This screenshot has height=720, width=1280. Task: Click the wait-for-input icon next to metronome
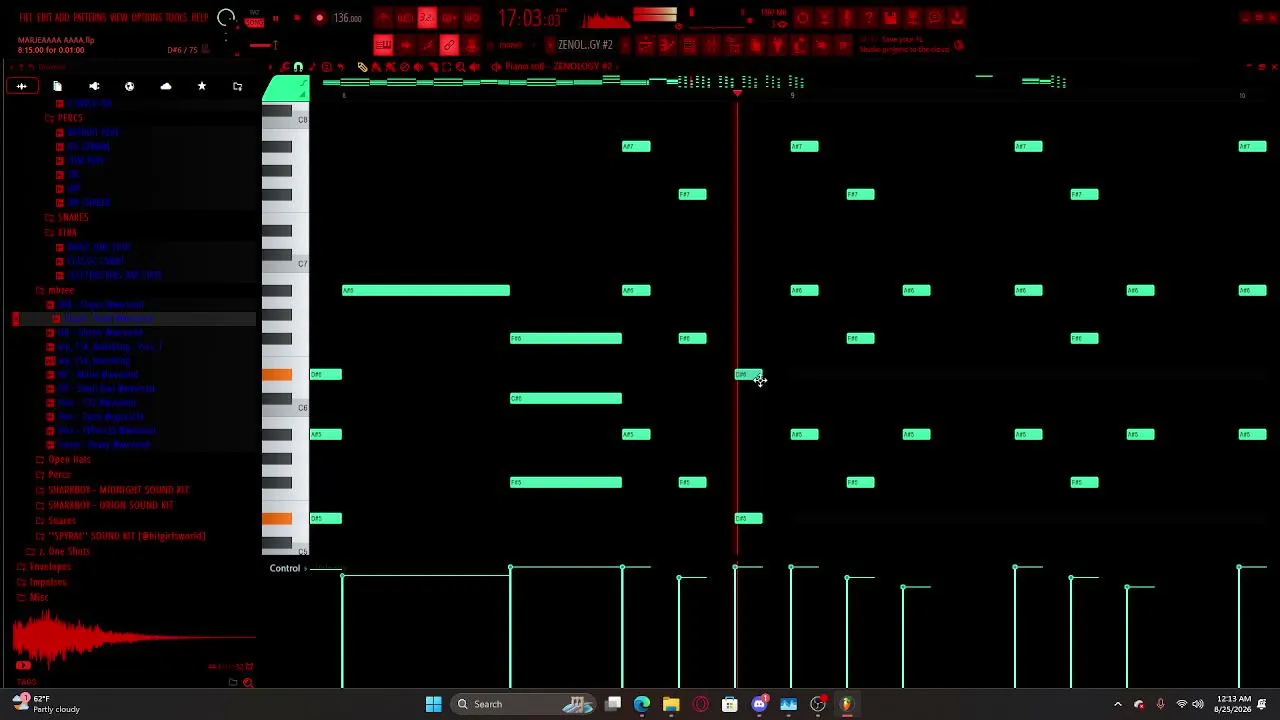405,18
